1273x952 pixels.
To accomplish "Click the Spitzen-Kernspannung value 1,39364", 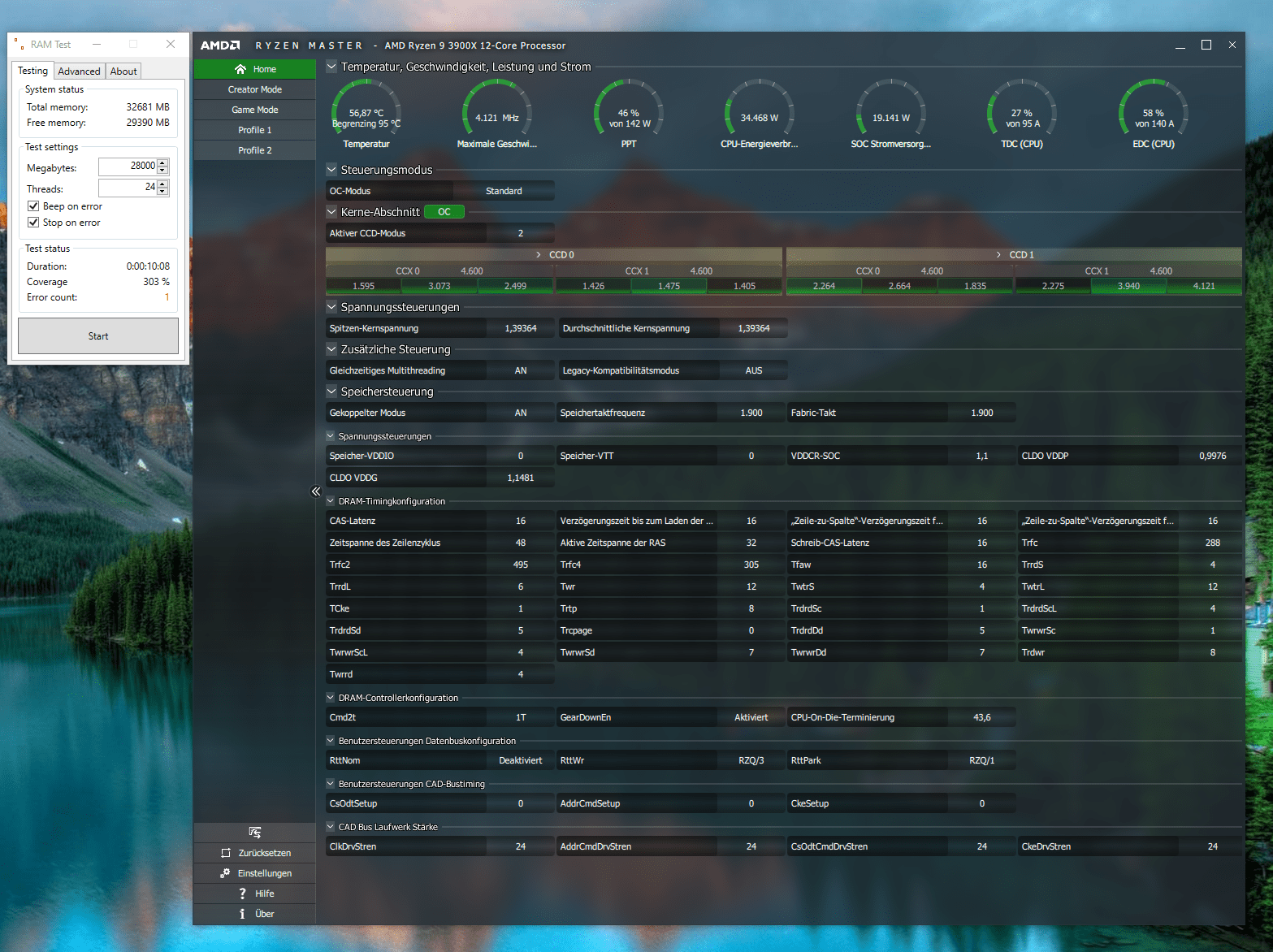I will click(x=521, y=328).
